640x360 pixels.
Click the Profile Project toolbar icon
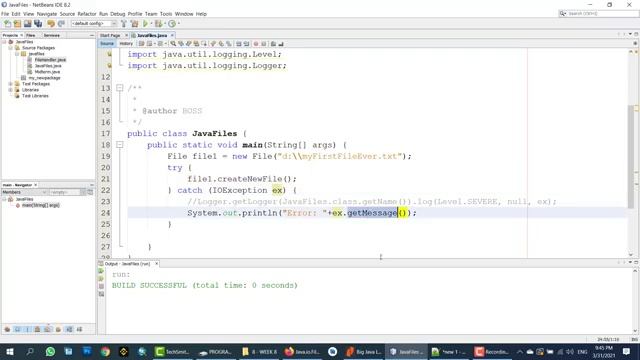pos(172,24)
